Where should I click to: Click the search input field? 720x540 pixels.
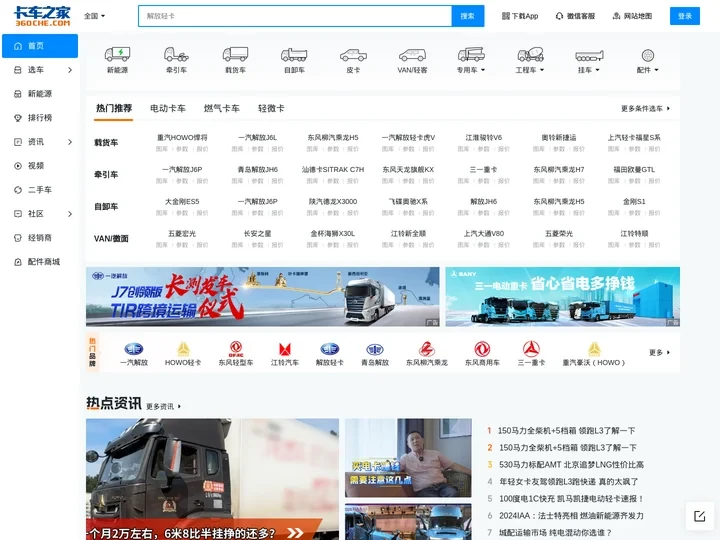[x=295, y=16]
